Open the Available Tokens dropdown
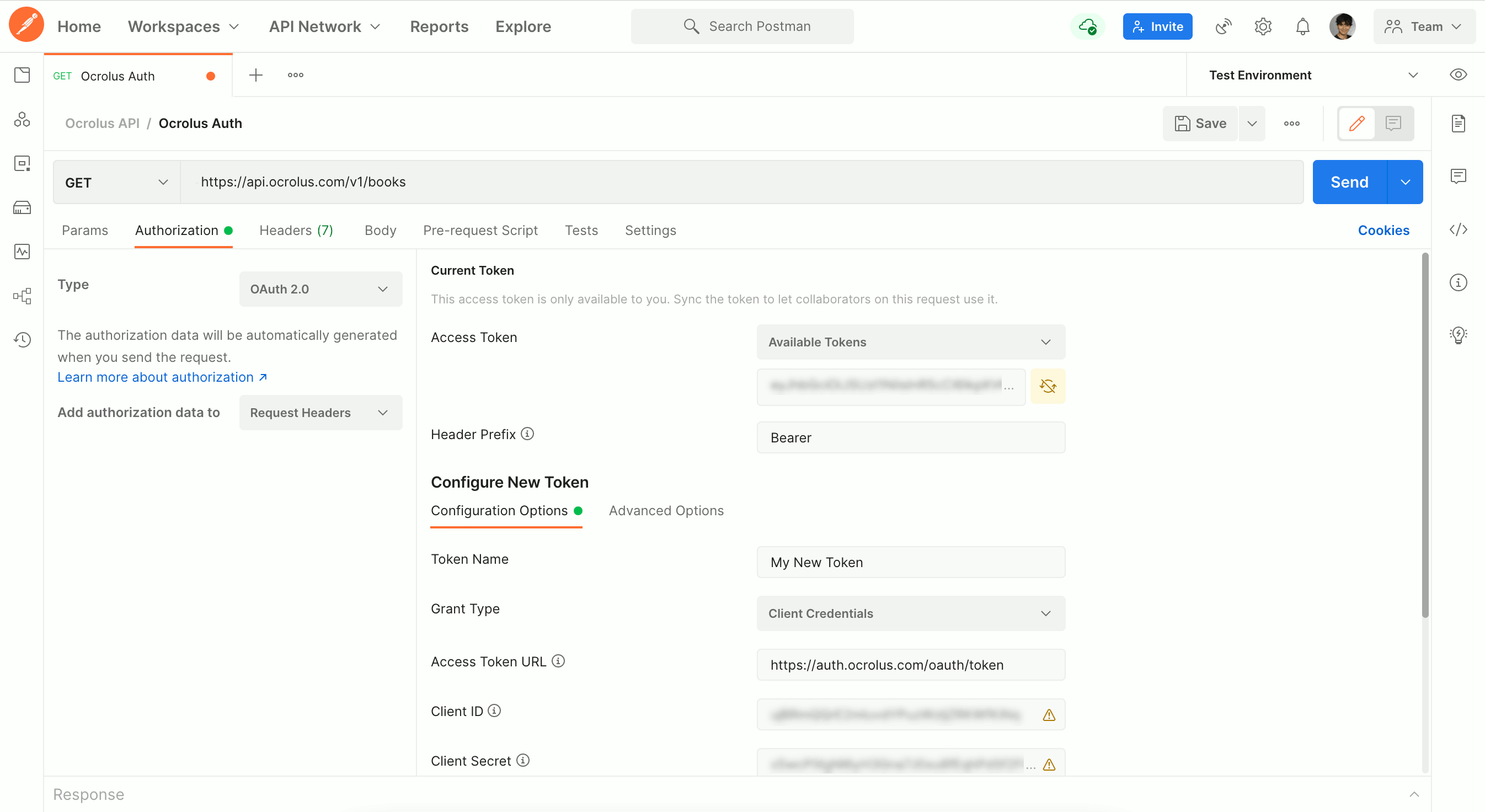This screenshot has width=1485, height=812. tap(910, 343)
